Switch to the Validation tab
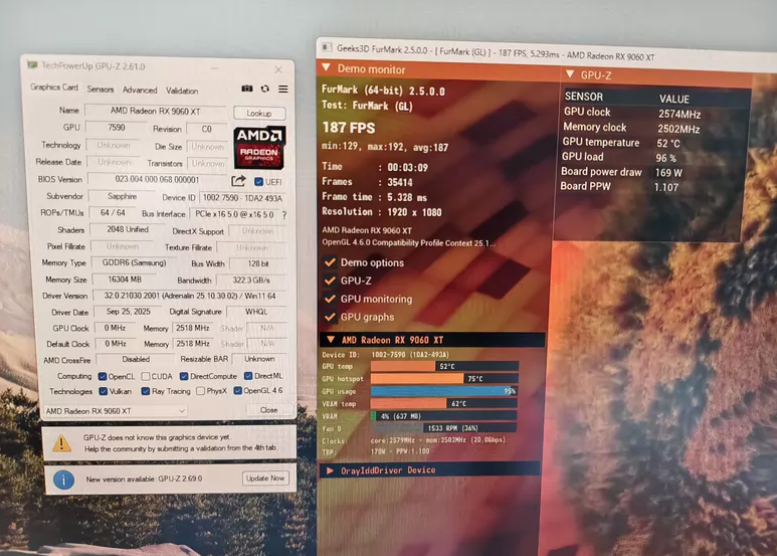Image resolution: width=777 pixels, height=556 pixels. pyautogui.click(x=182, y=91)
